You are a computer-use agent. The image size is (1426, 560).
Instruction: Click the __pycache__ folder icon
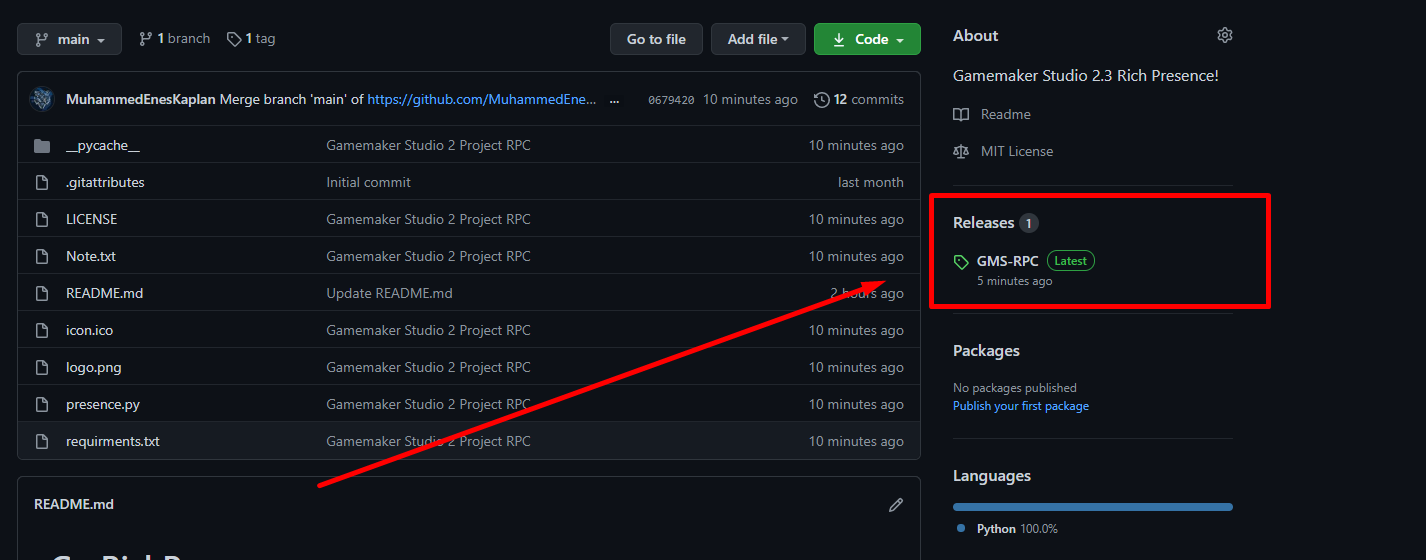pos(42,146)
